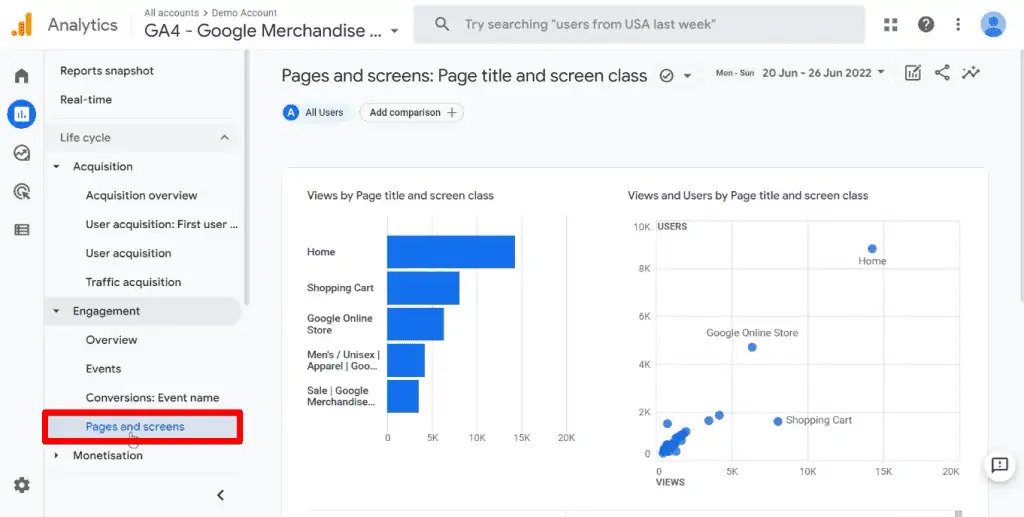Open User acquisition: First user report
The image size is (1024, 517).
pyautogui.click(x=161, y=224)
